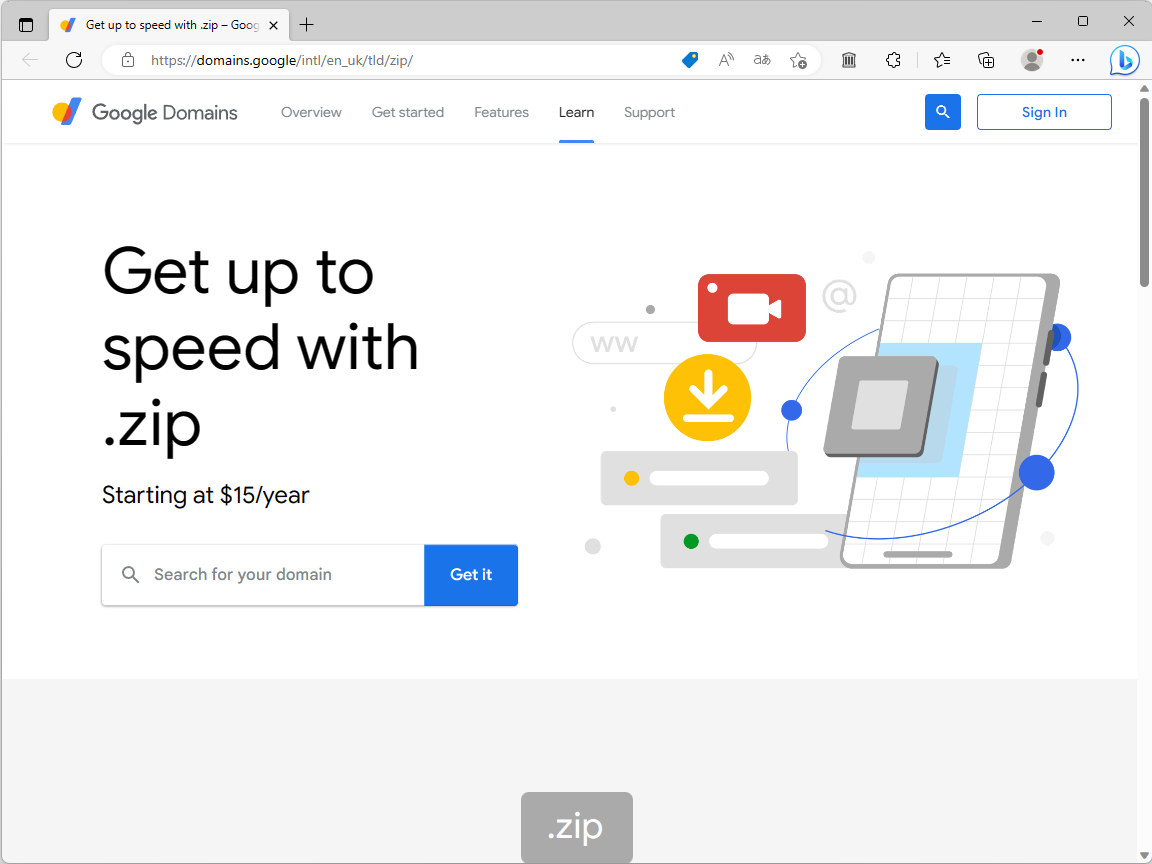Translate the page using translate icon
The height and width of the screenshot is (864, 1152).
pos(761,60)
